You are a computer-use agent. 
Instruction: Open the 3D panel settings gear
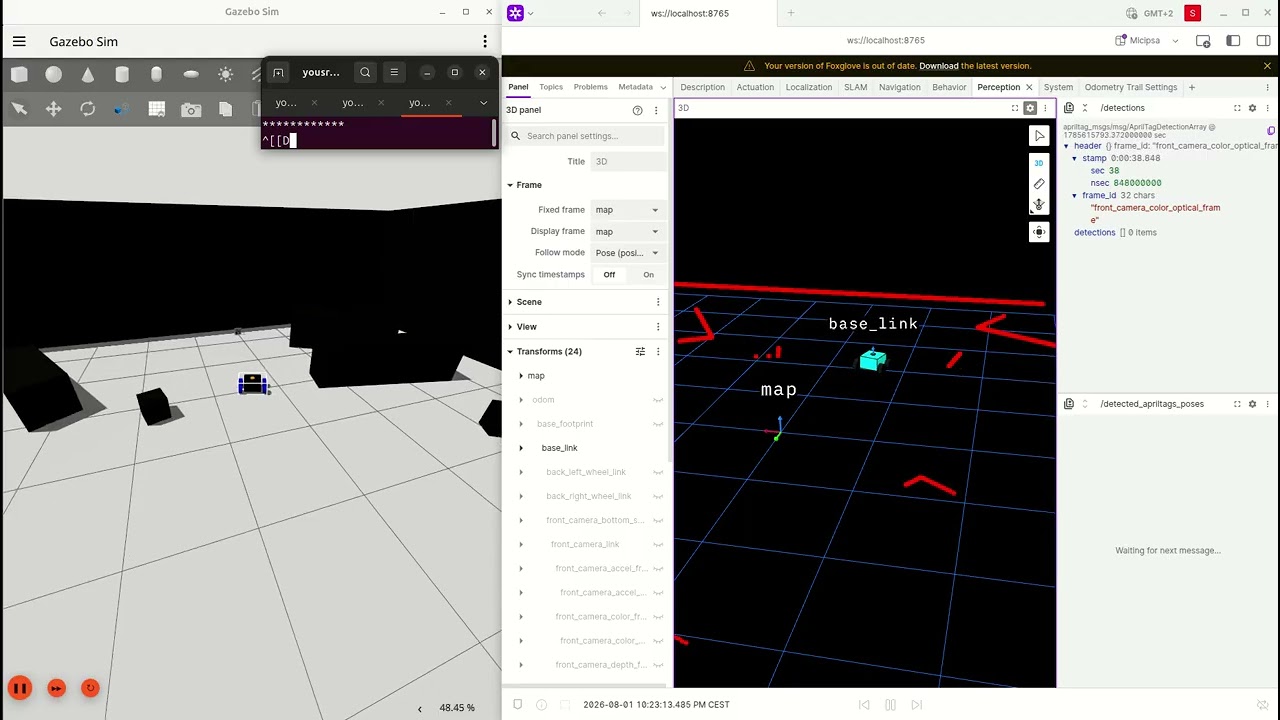click(x=1030, y=108)
